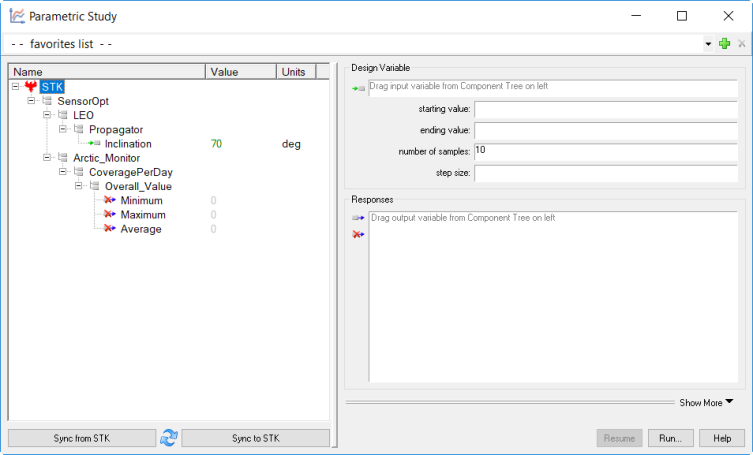This screenshot has height=455, width=753.
Task: Open the favorites list dropdown arrow
Action: (709, 44)
